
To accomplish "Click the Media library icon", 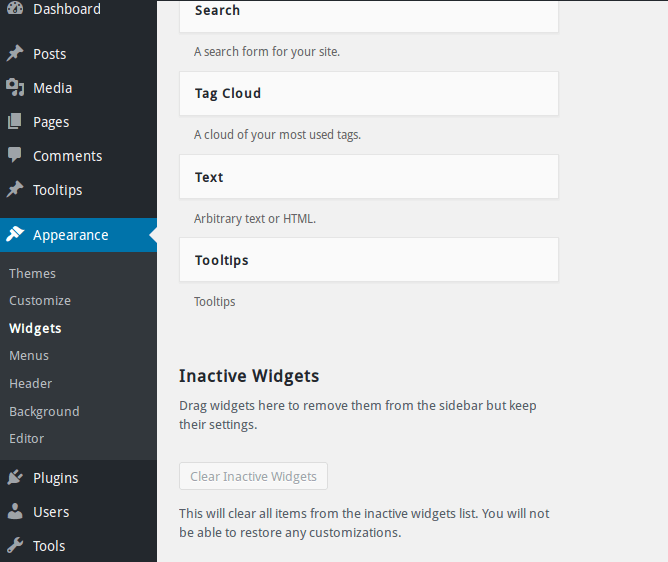I will click(15, 87).
